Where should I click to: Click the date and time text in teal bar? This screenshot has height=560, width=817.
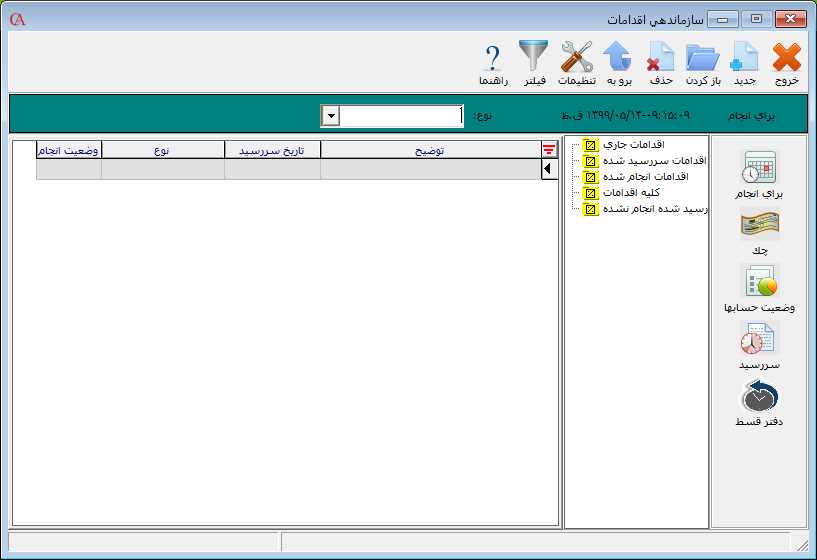pos(625,115)
